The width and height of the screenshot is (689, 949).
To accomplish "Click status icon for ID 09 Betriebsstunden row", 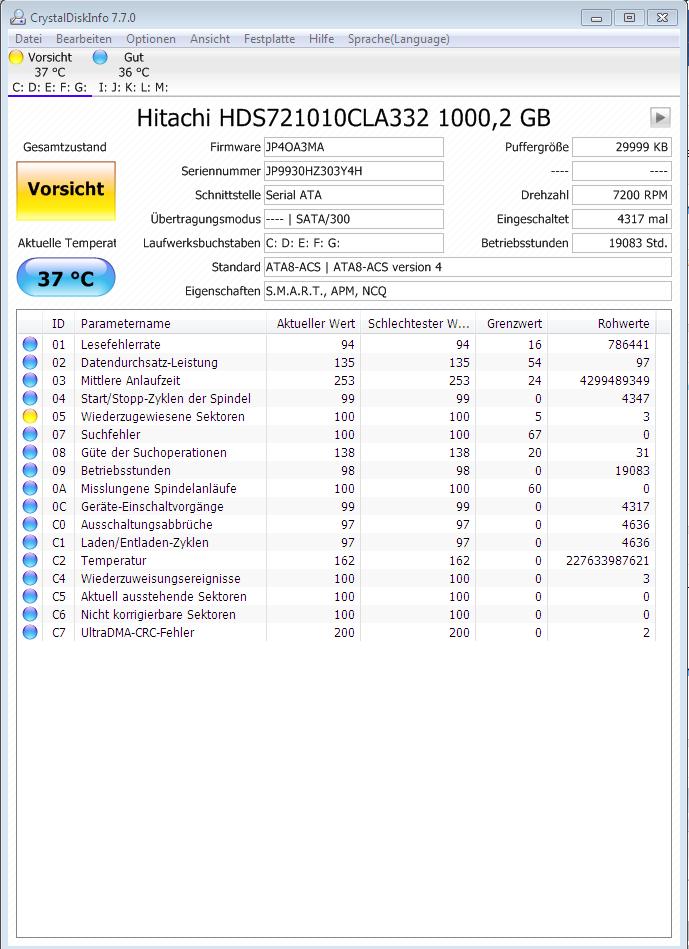I will [30, 470].
